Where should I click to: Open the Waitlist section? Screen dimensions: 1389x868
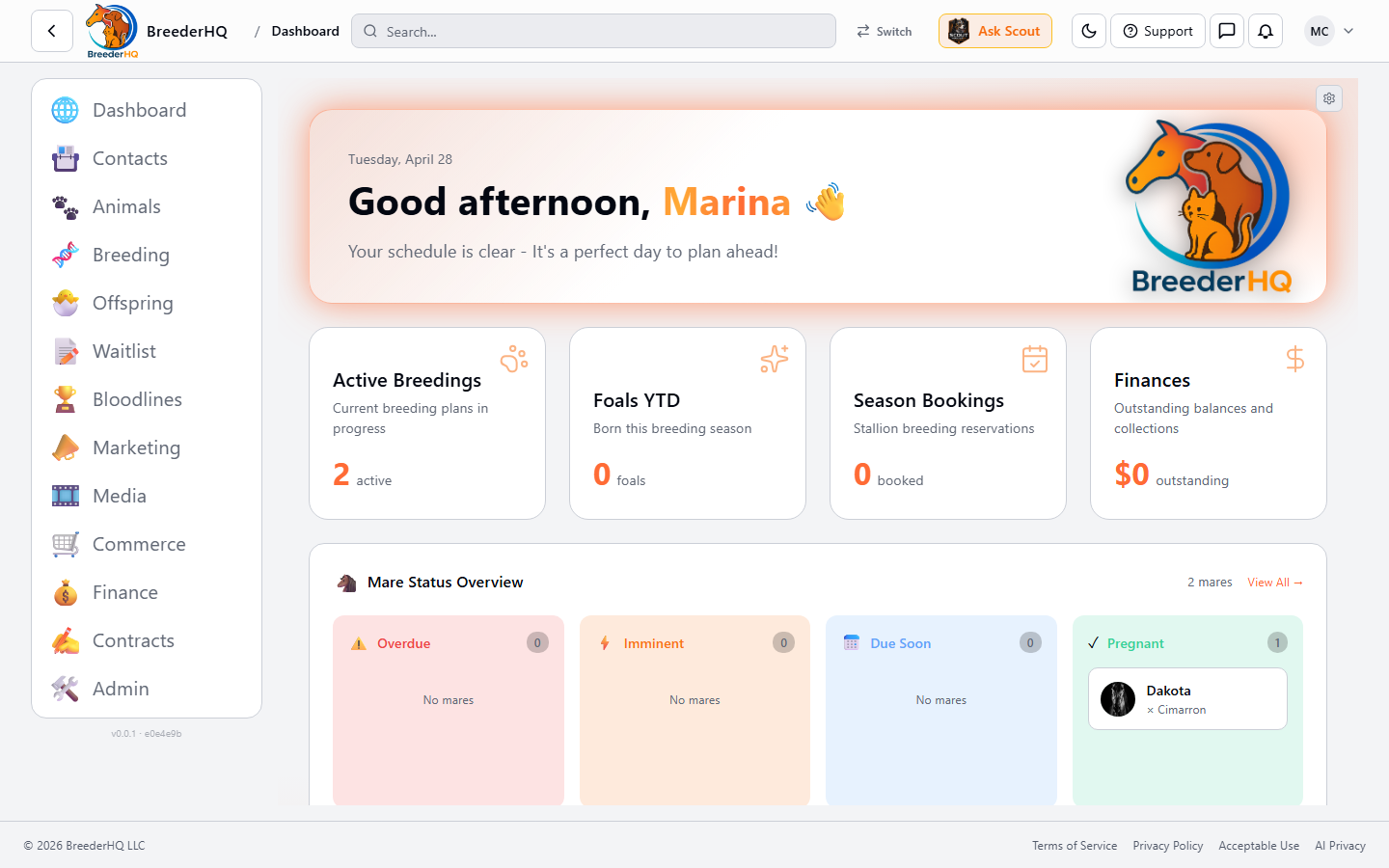click(147, 351)
